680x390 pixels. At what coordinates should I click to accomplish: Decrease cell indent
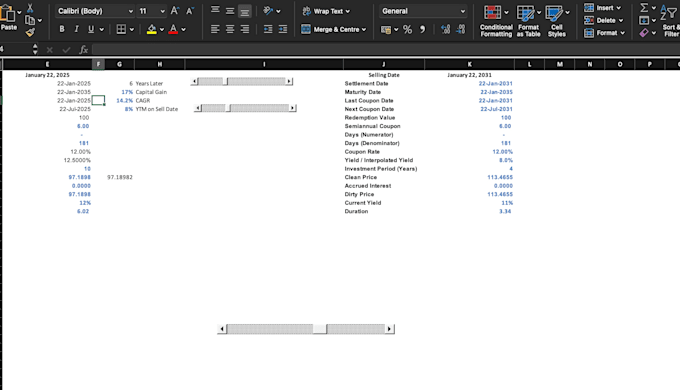coord(268,29)
